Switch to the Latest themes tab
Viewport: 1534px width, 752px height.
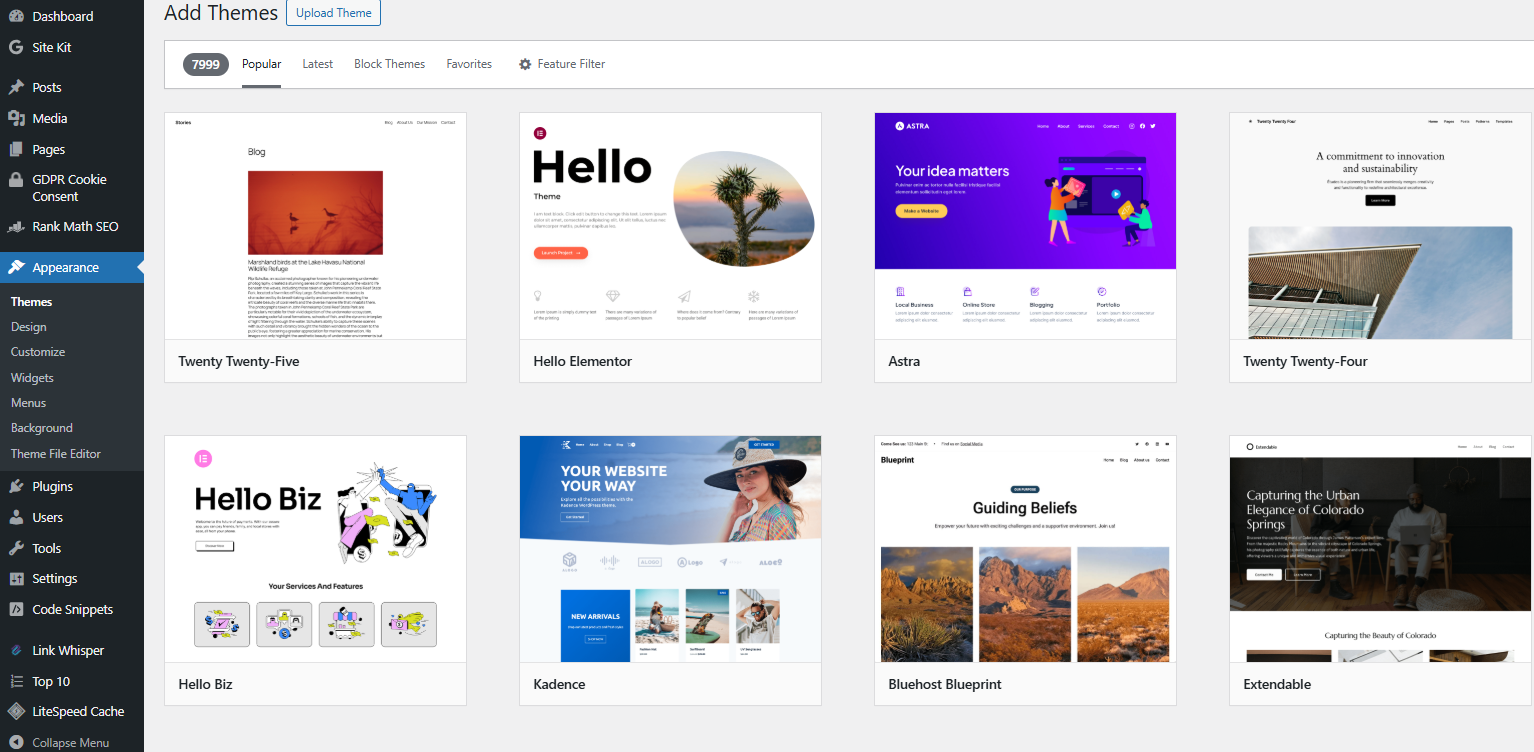pos(317,64)
